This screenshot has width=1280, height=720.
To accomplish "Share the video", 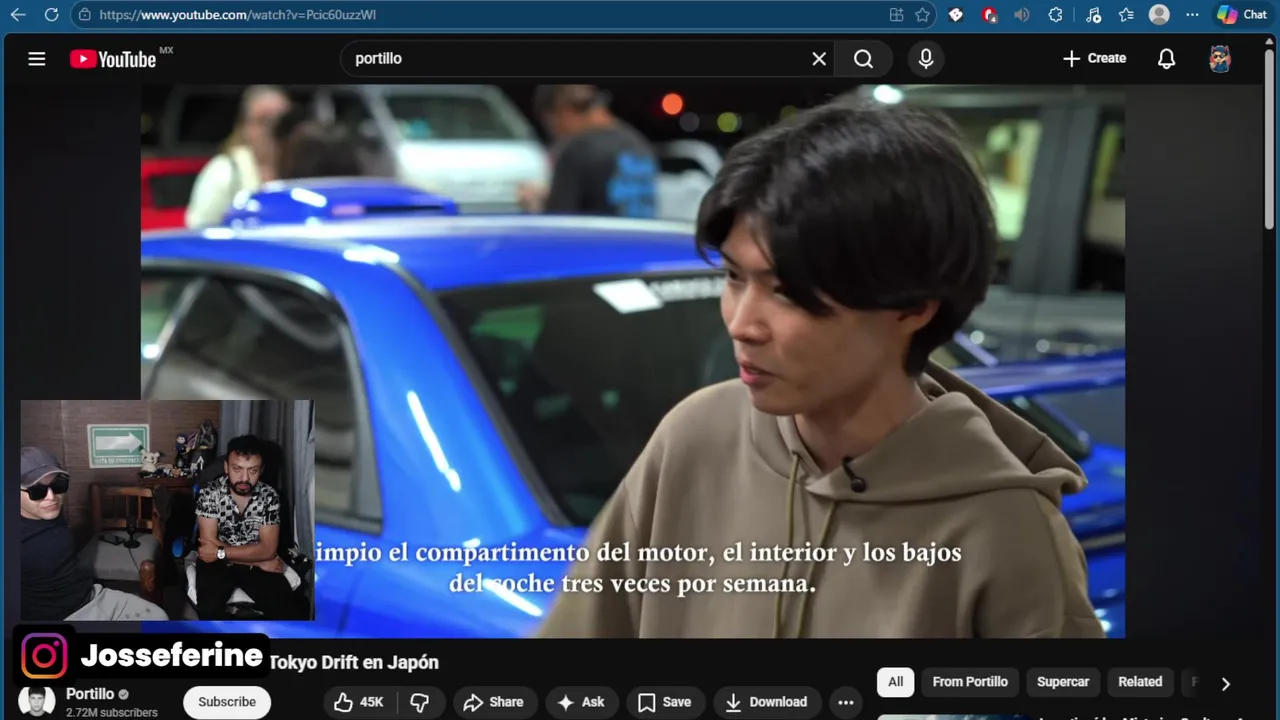I will 494,702.
